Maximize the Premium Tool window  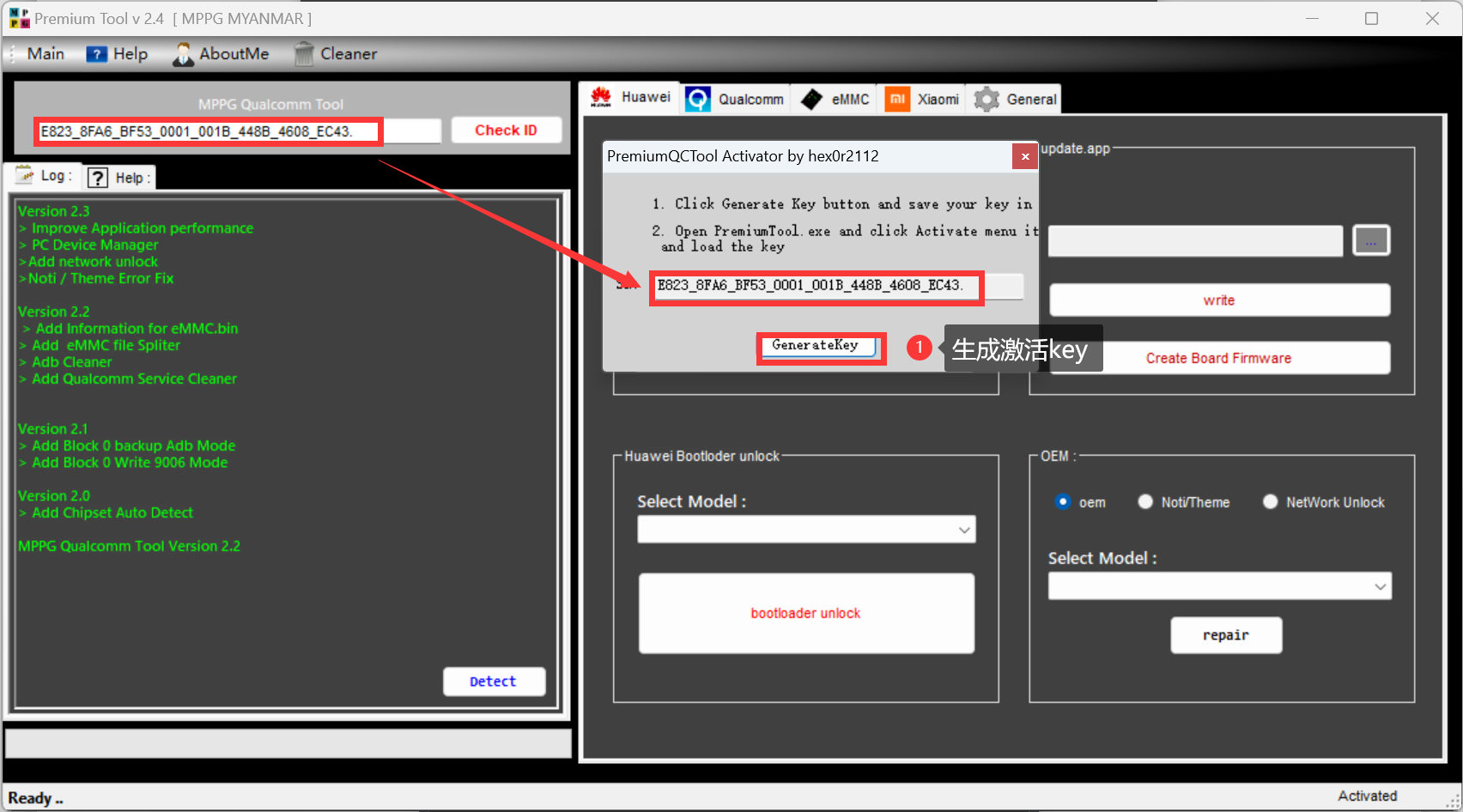tap(1372, 18)
